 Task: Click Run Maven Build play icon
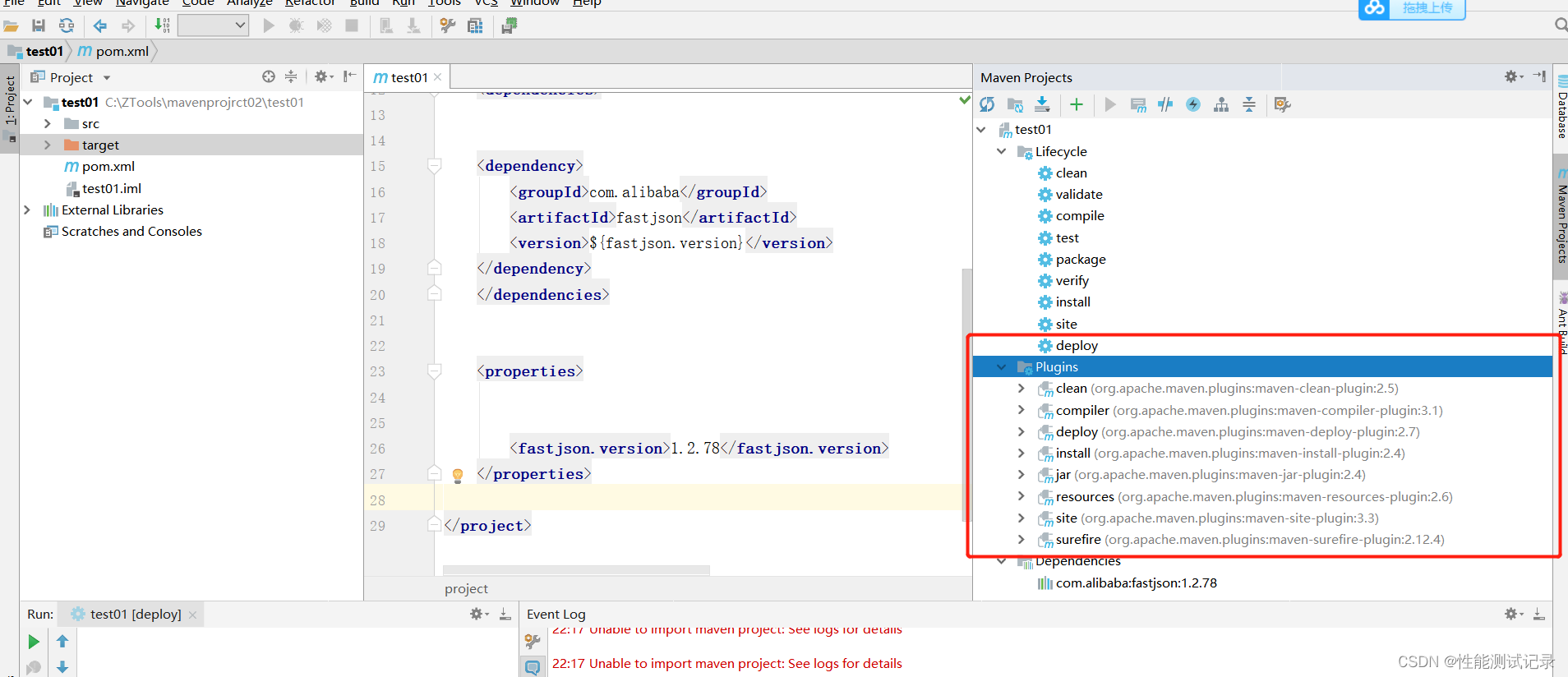[1110, 104]
